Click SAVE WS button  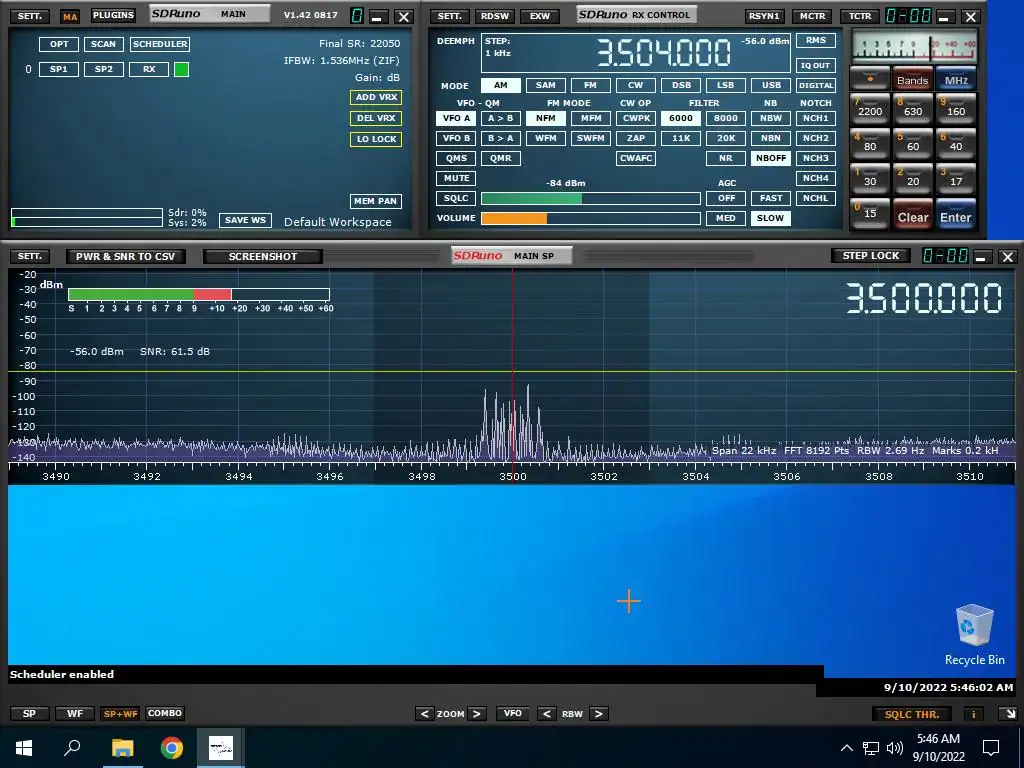pos(245,220)
